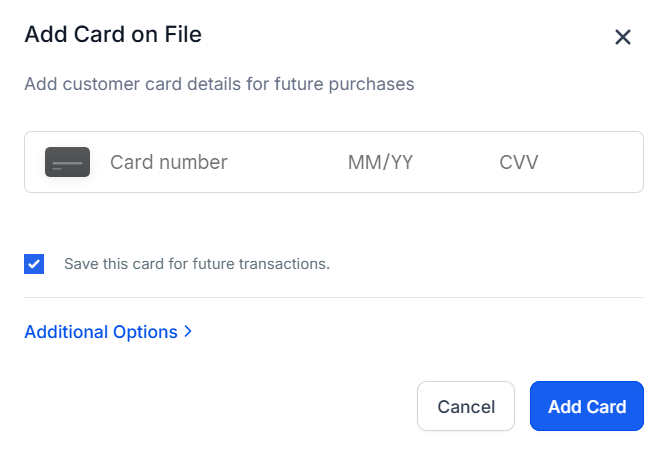
Task: Click the 'Save this card for future transactions' label
Action: point(196,265)
